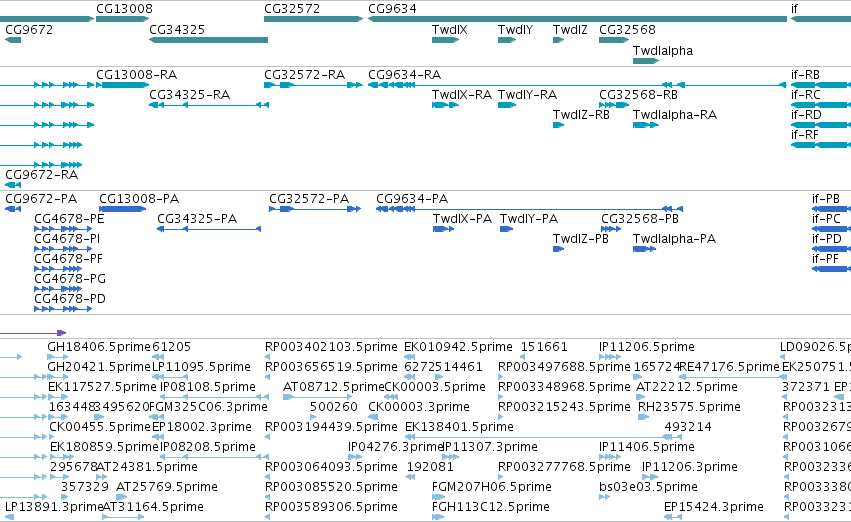Open the CG32568 gene label
The width and height of the screenshot is (851, 522).
point(627,29)
